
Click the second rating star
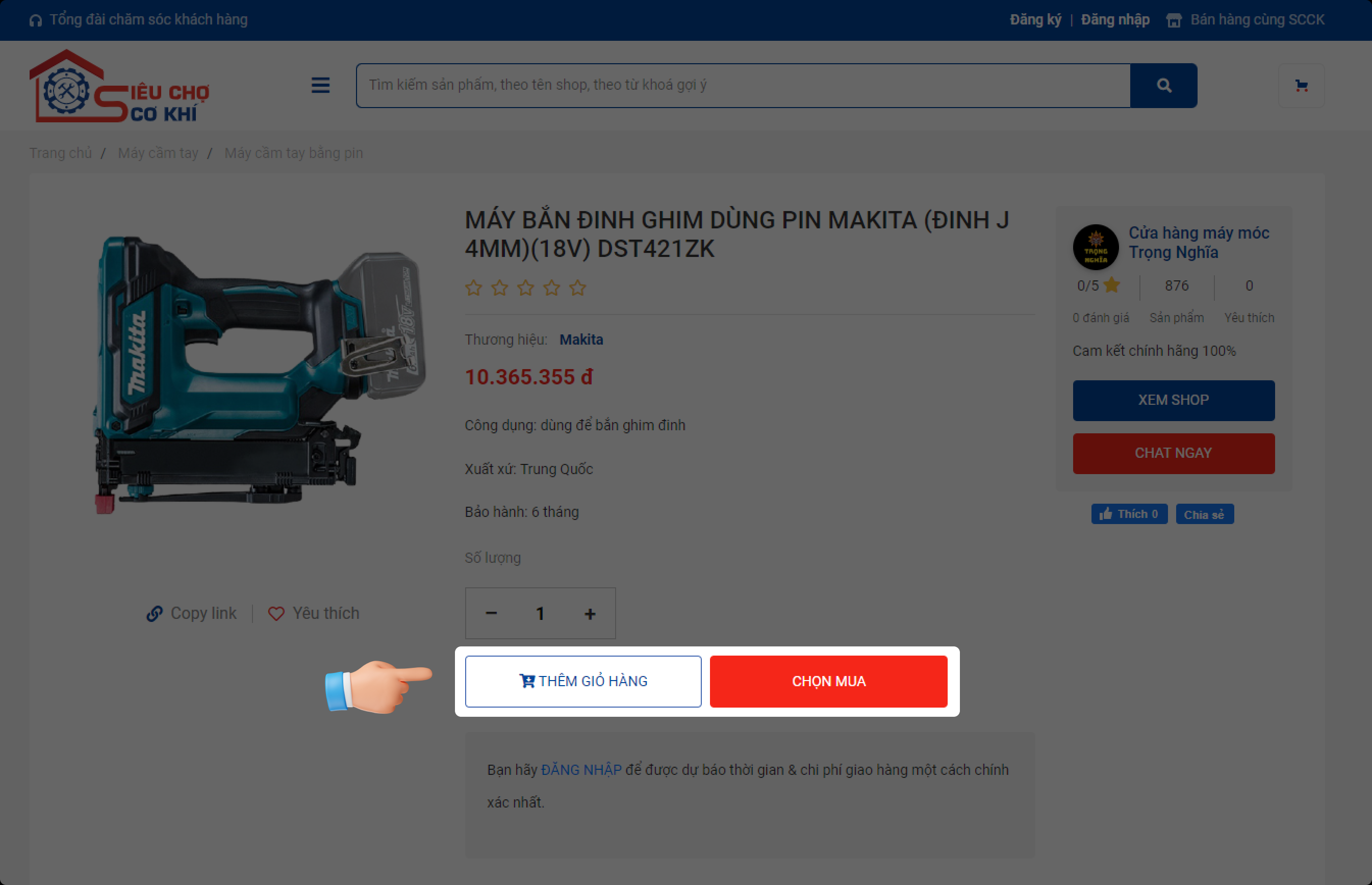pyautogui.click(x=499, y=288)
